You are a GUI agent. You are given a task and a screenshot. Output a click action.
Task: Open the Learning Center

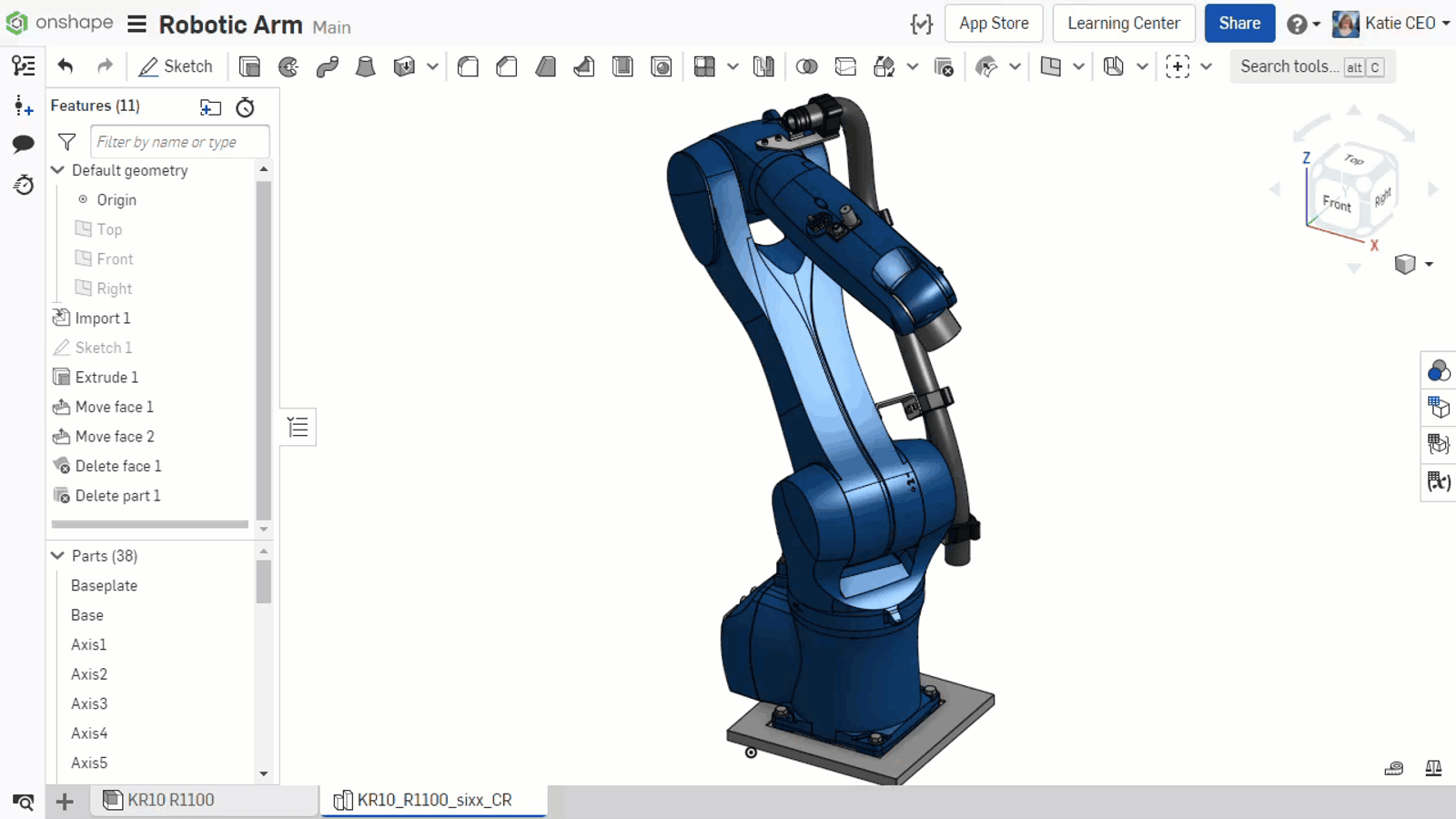point(1123,24)
